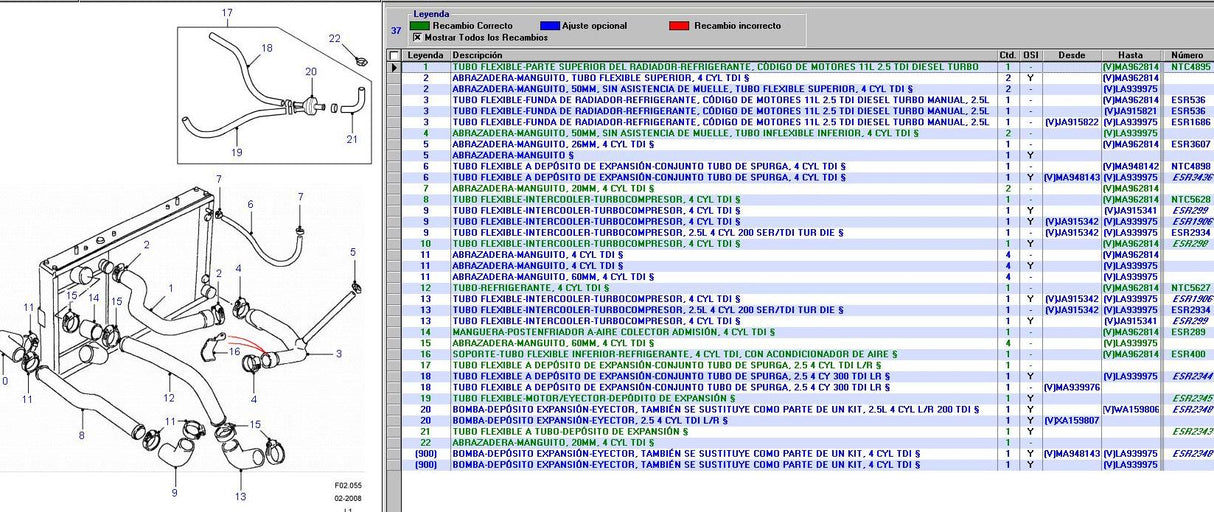Click the OSI column header

[1029, 55]
